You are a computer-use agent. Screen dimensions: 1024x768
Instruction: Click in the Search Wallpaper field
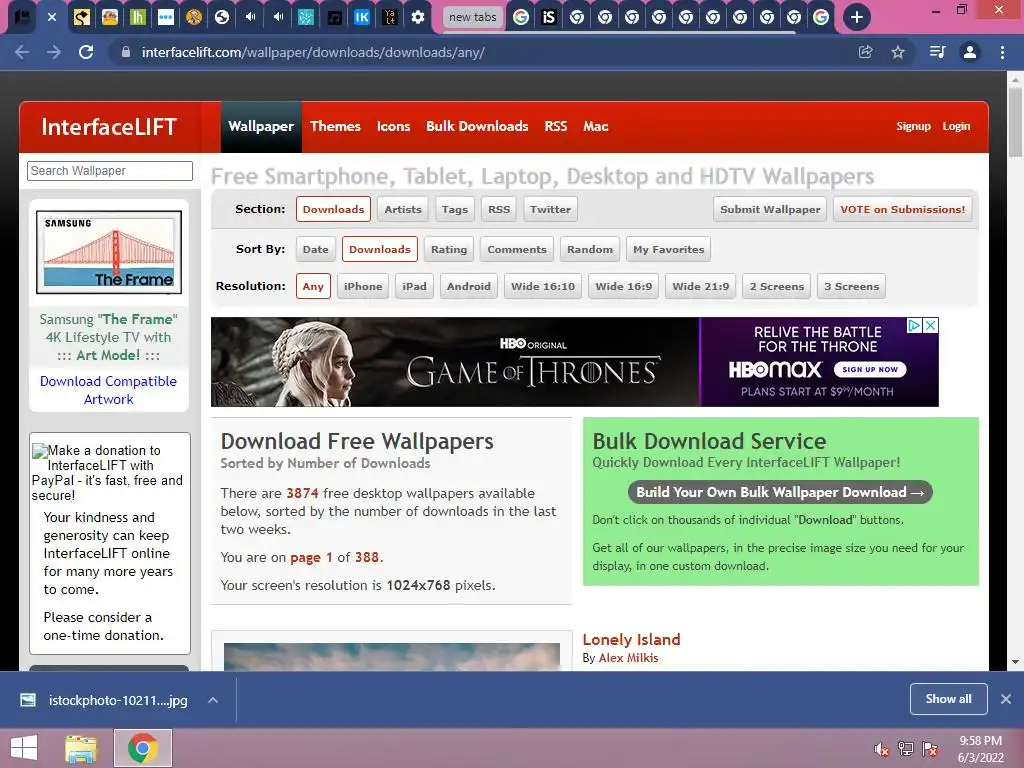[x=110, y=170]
